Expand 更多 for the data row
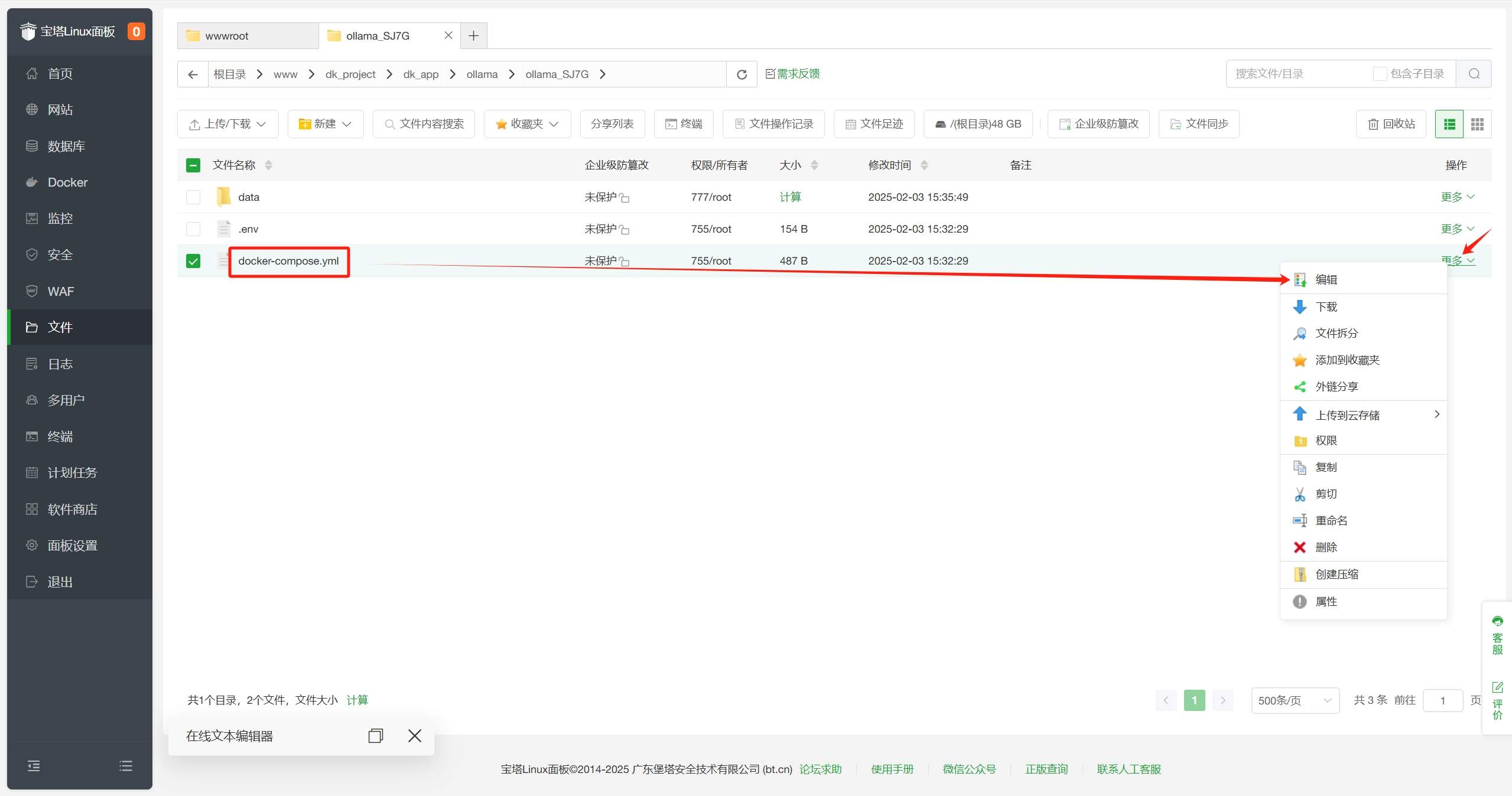Viewport: 1512px width, 796px height. (x=1458, y=197)
